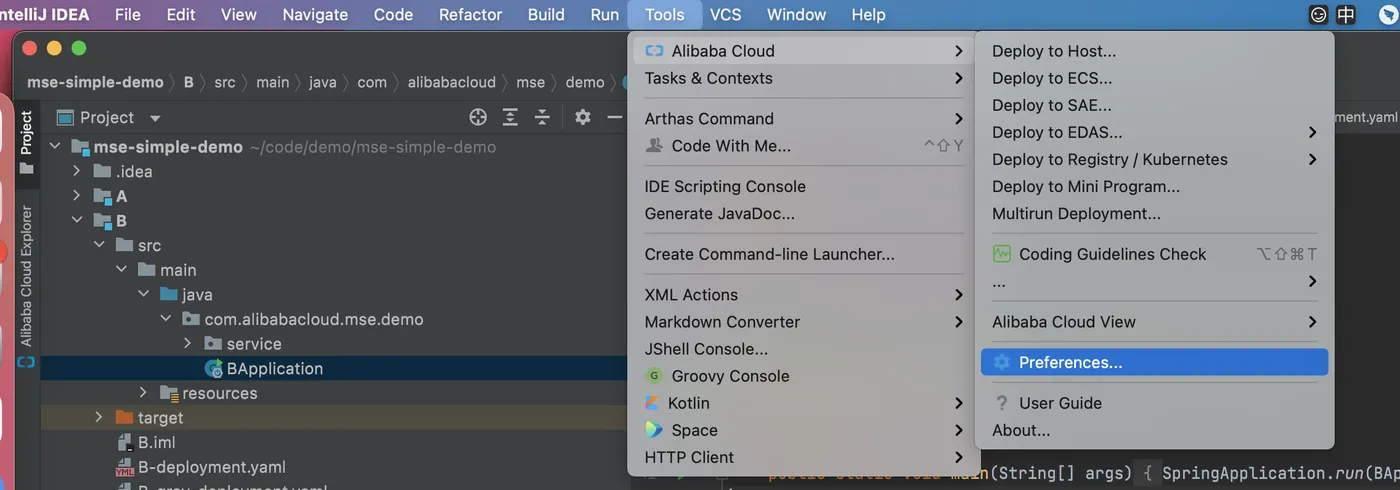The image size is (1400, 490).
Task: Click the Expand All icon in Project panel
Action: (x=510, y=117)
